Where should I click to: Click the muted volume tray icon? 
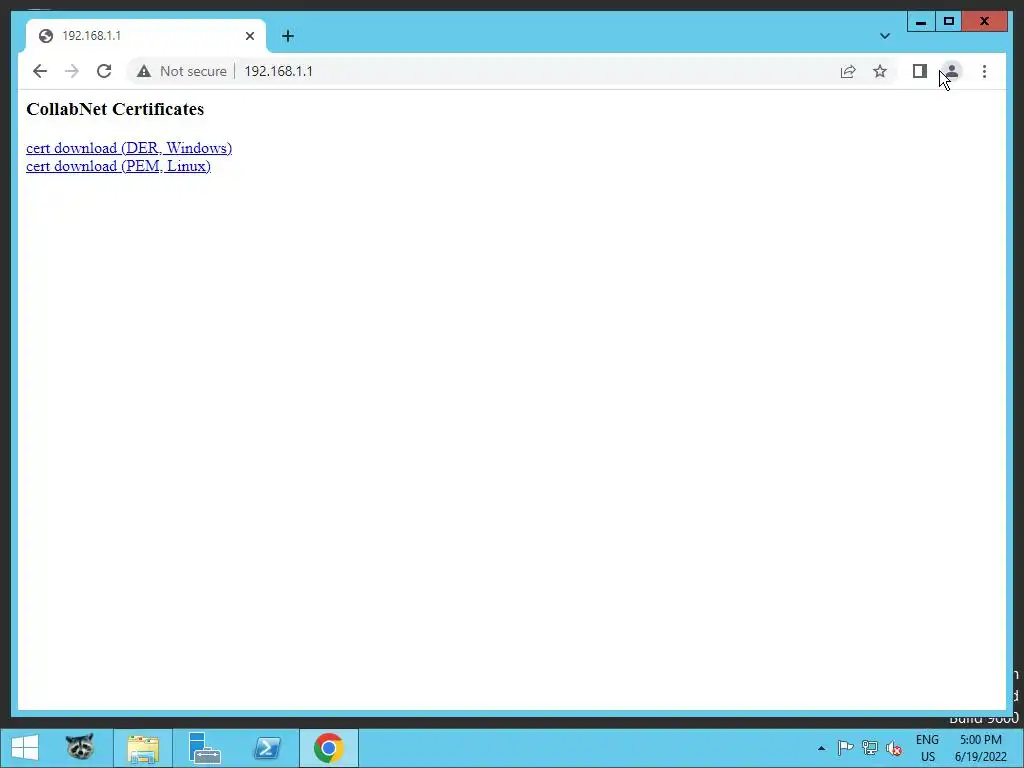(x=893, y=748)
